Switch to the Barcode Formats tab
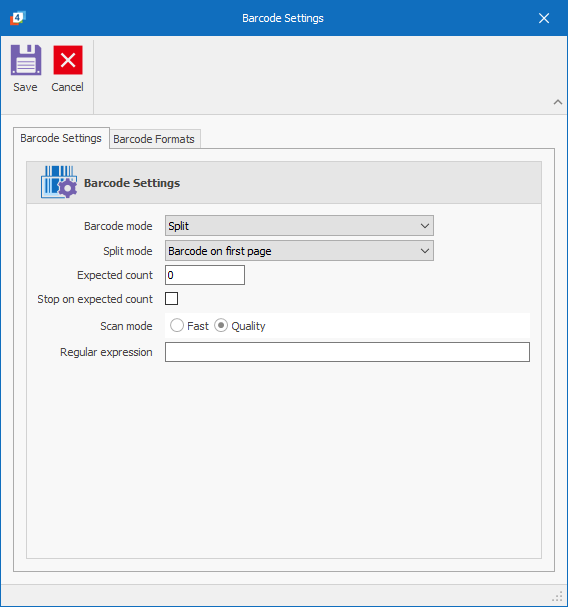 [x=154, y=139]
